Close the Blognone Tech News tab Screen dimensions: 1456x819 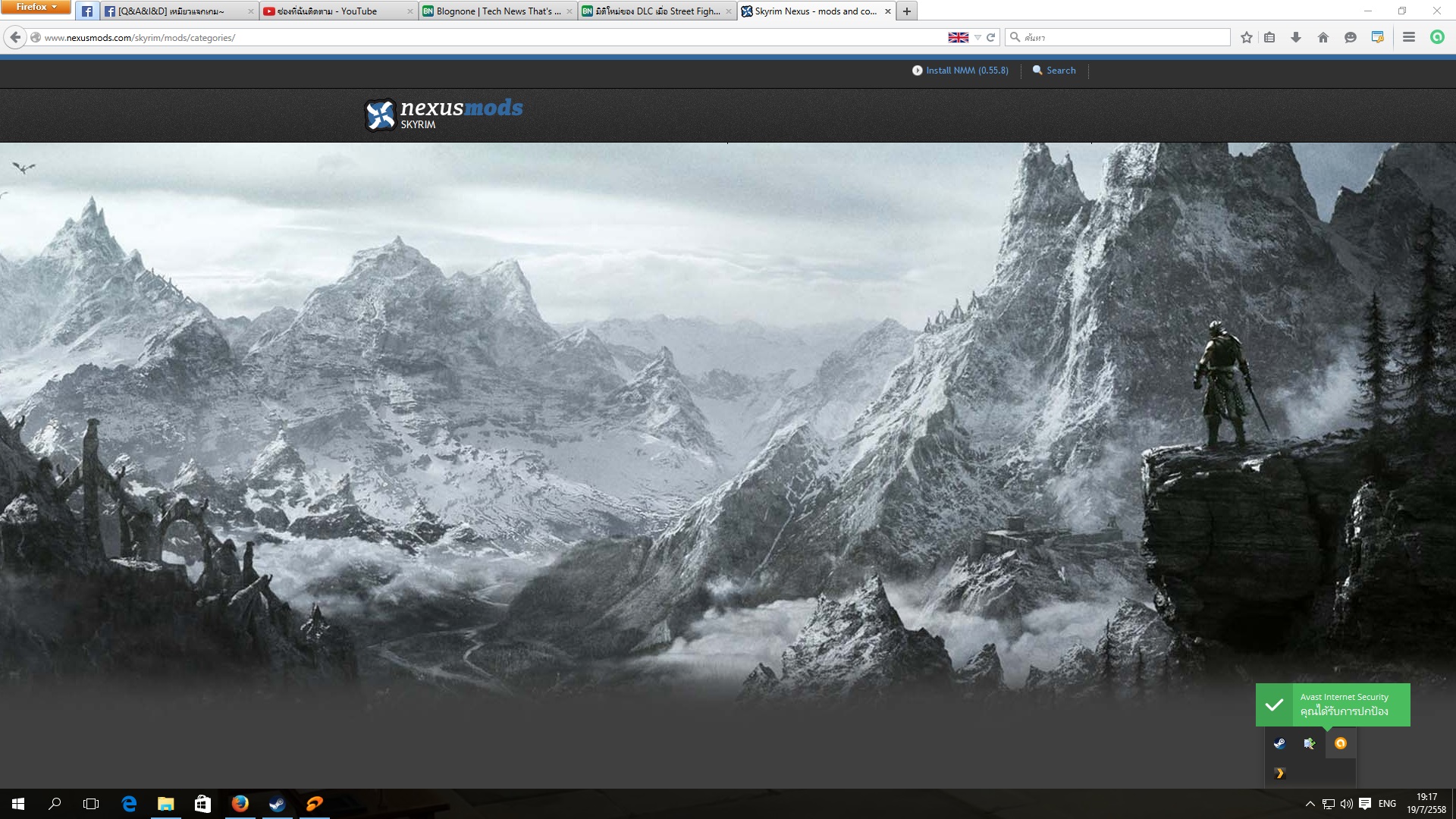(x=569, y=11)
